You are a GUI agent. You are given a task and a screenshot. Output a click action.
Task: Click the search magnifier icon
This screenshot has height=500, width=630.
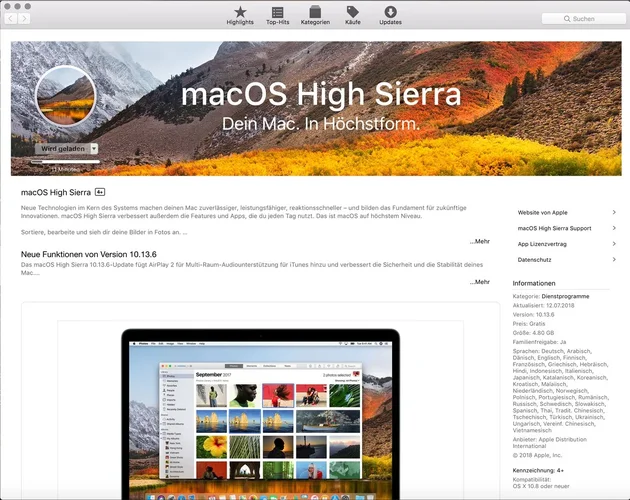567,19
